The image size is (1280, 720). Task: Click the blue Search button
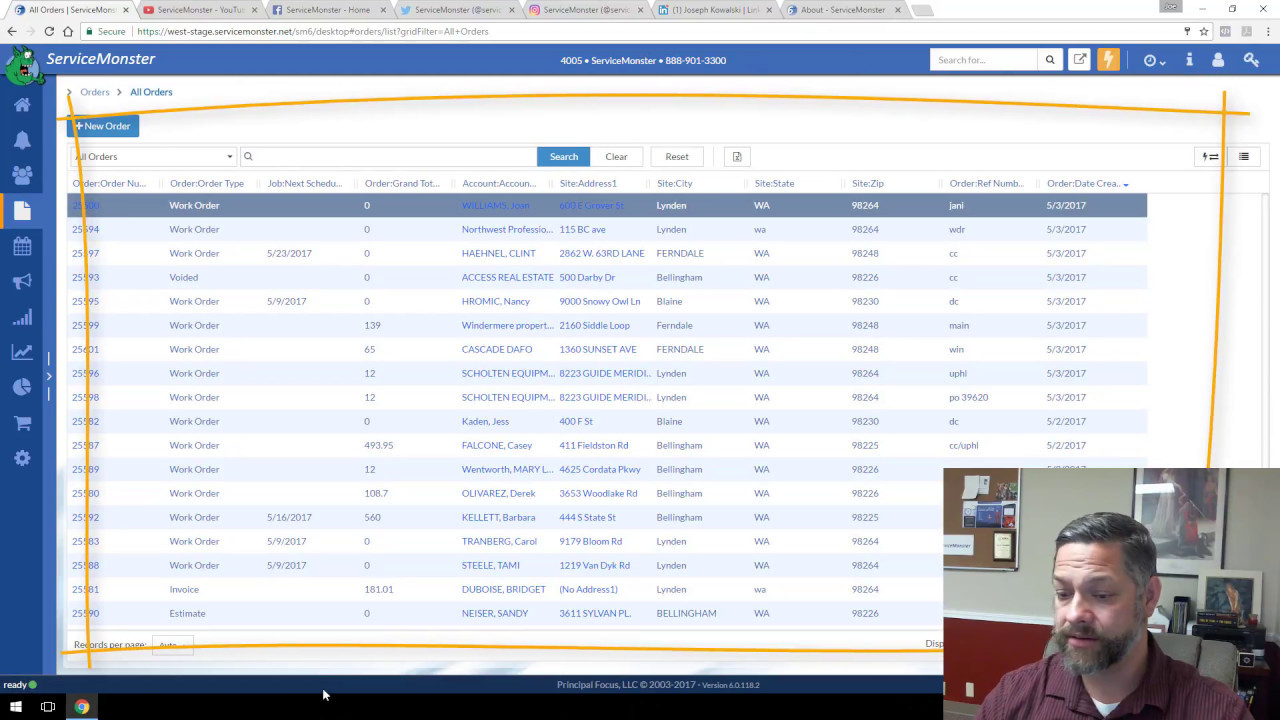pos(563,156)
